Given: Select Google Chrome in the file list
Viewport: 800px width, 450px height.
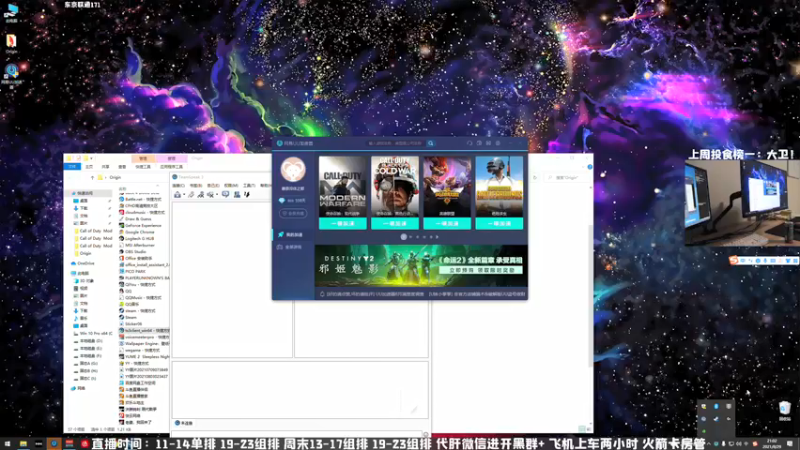Looking at the screenshot, I should pyautogui.click(x=139, y=232).
